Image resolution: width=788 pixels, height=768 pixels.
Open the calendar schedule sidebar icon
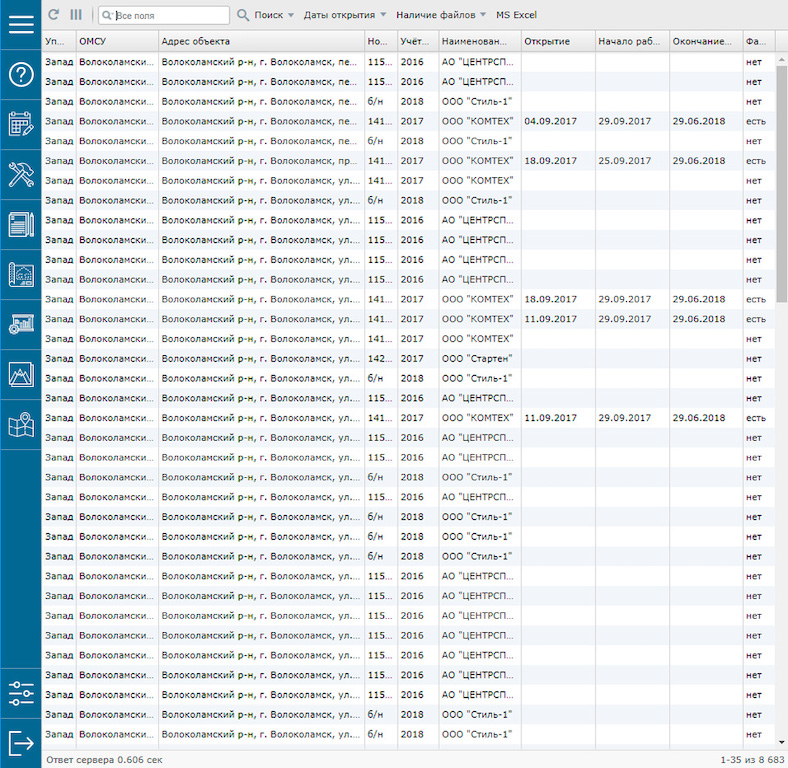(21, 124)
